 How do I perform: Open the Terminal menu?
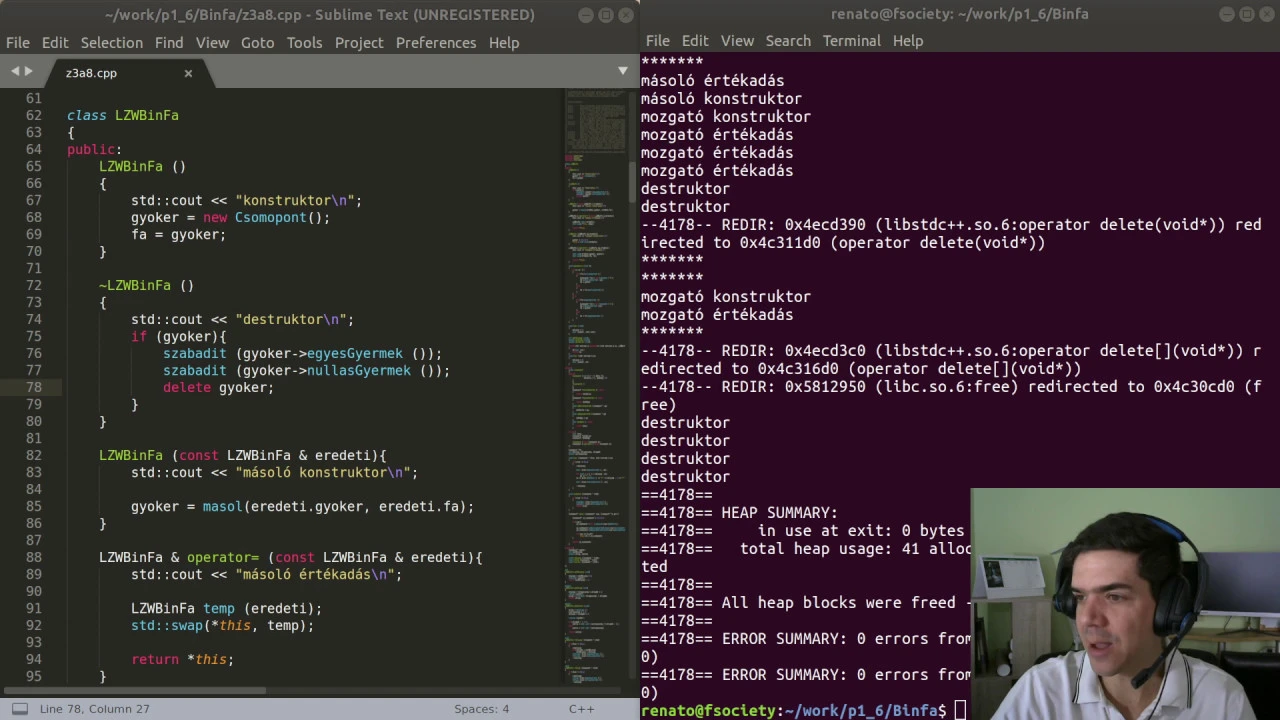pyautogui.click(x=852, y=41)
